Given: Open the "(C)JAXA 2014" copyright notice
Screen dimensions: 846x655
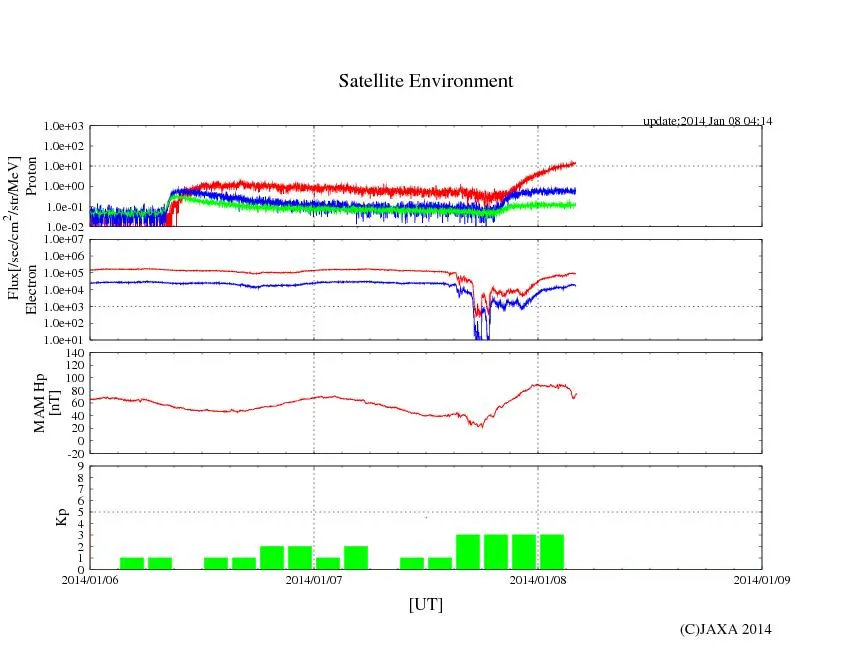Looking at the screenshot, I should (x=725, y=629).
